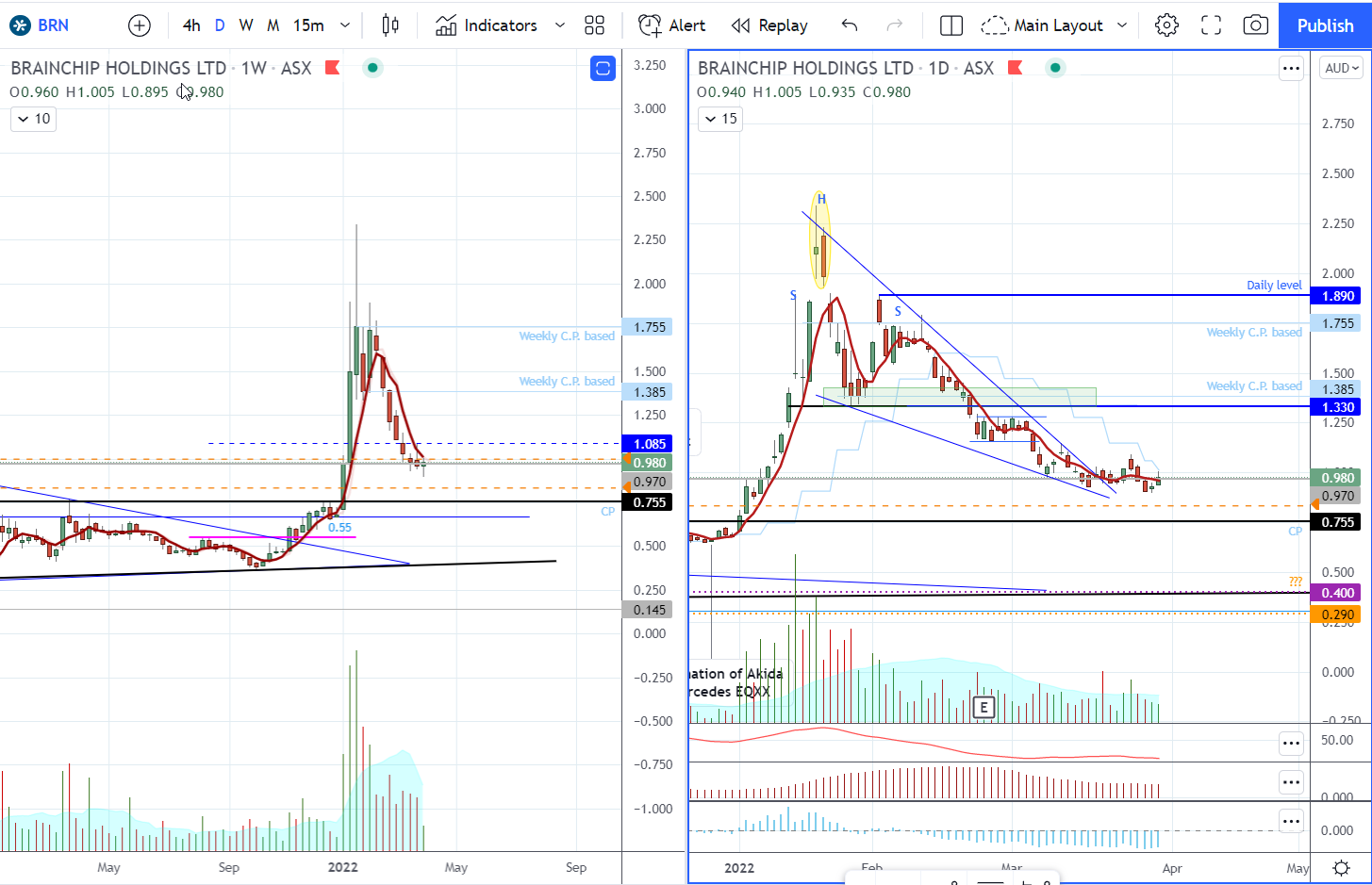Switch to the weekly W timeframe
Image resolution: width=1372 pixels, height=885 pixels.
(x=246, y=25)
